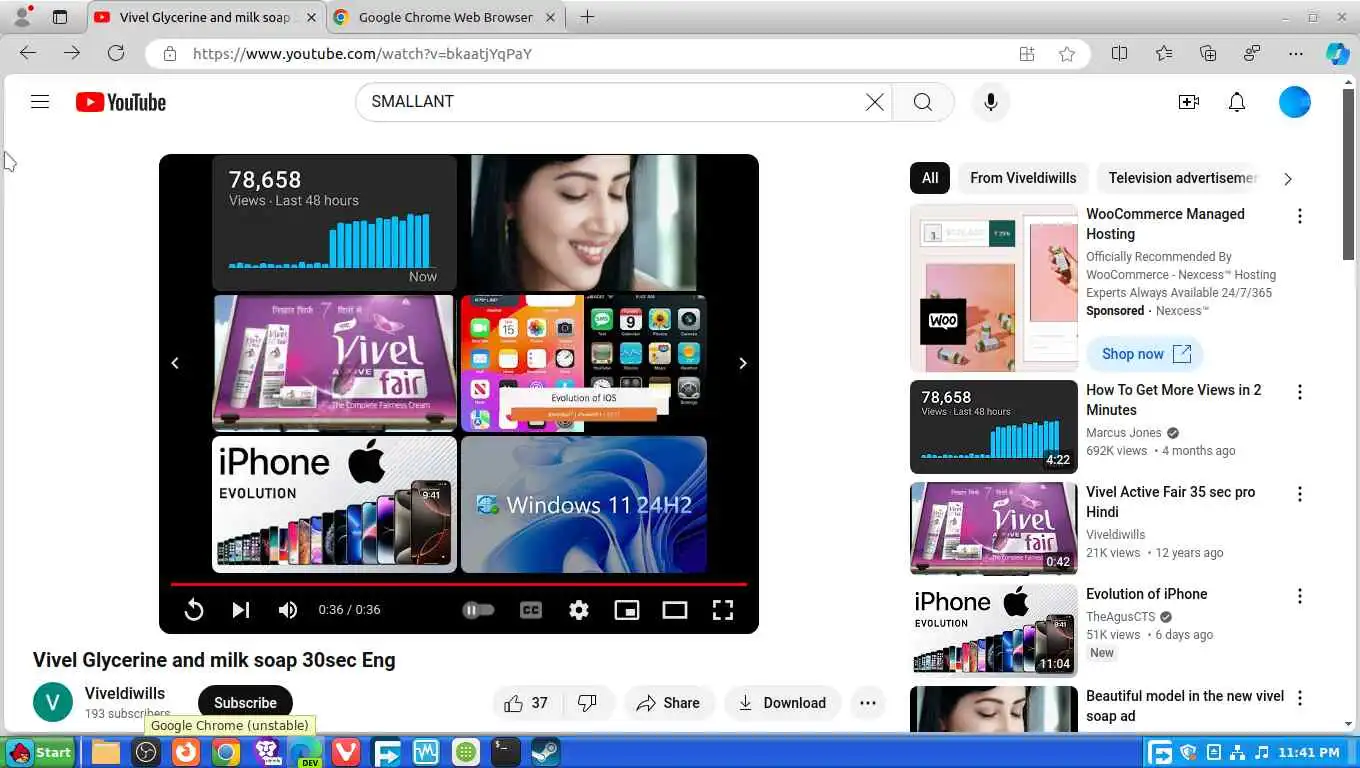Open options for WooCommerce Managed Hosting ad
Screen dimensions: 1360x768
(1300, 216)
